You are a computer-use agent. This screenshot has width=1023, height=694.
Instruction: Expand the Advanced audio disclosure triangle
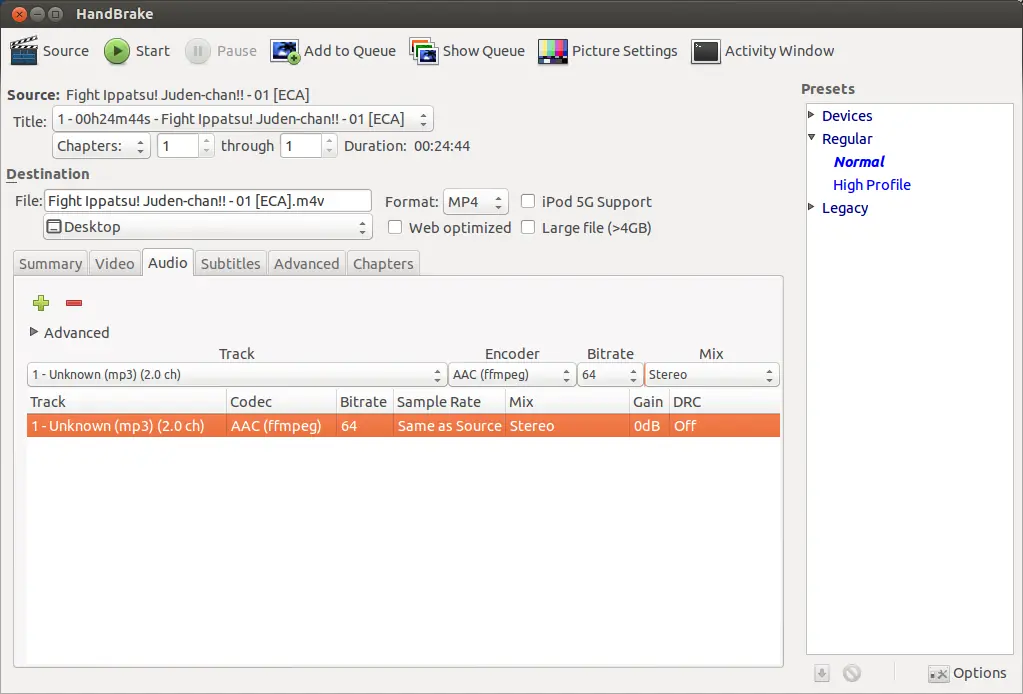34,332
